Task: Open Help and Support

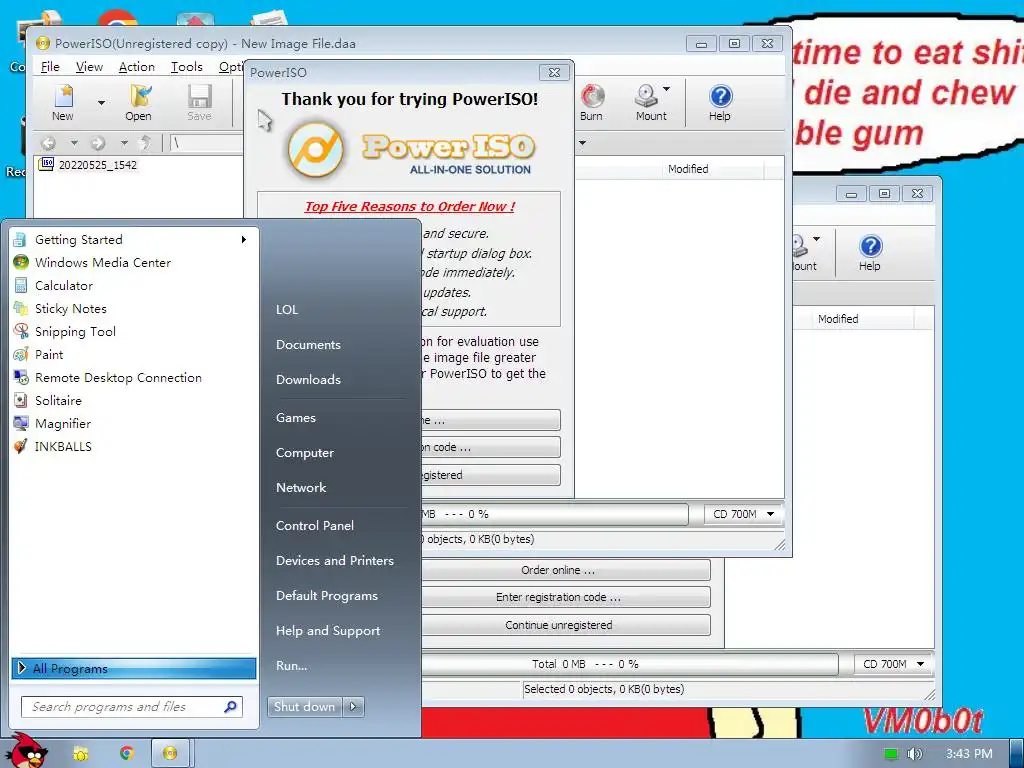Action: (328, 631)
